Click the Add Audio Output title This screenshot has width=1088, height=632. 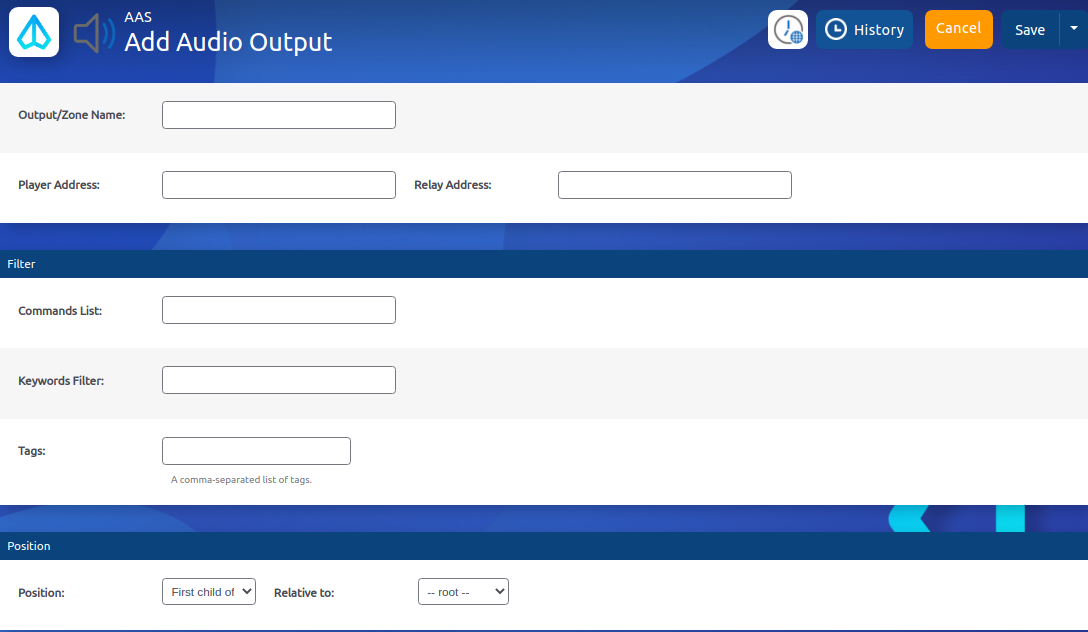pos(228,43)
